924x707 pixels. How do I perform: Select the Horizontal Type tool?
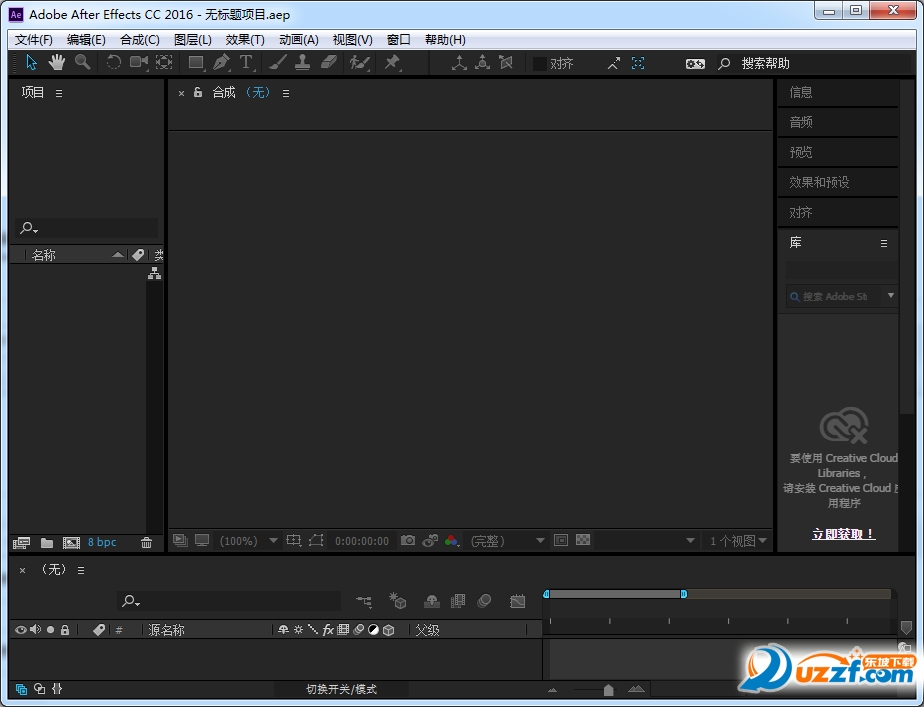click(x=246, y=62)
